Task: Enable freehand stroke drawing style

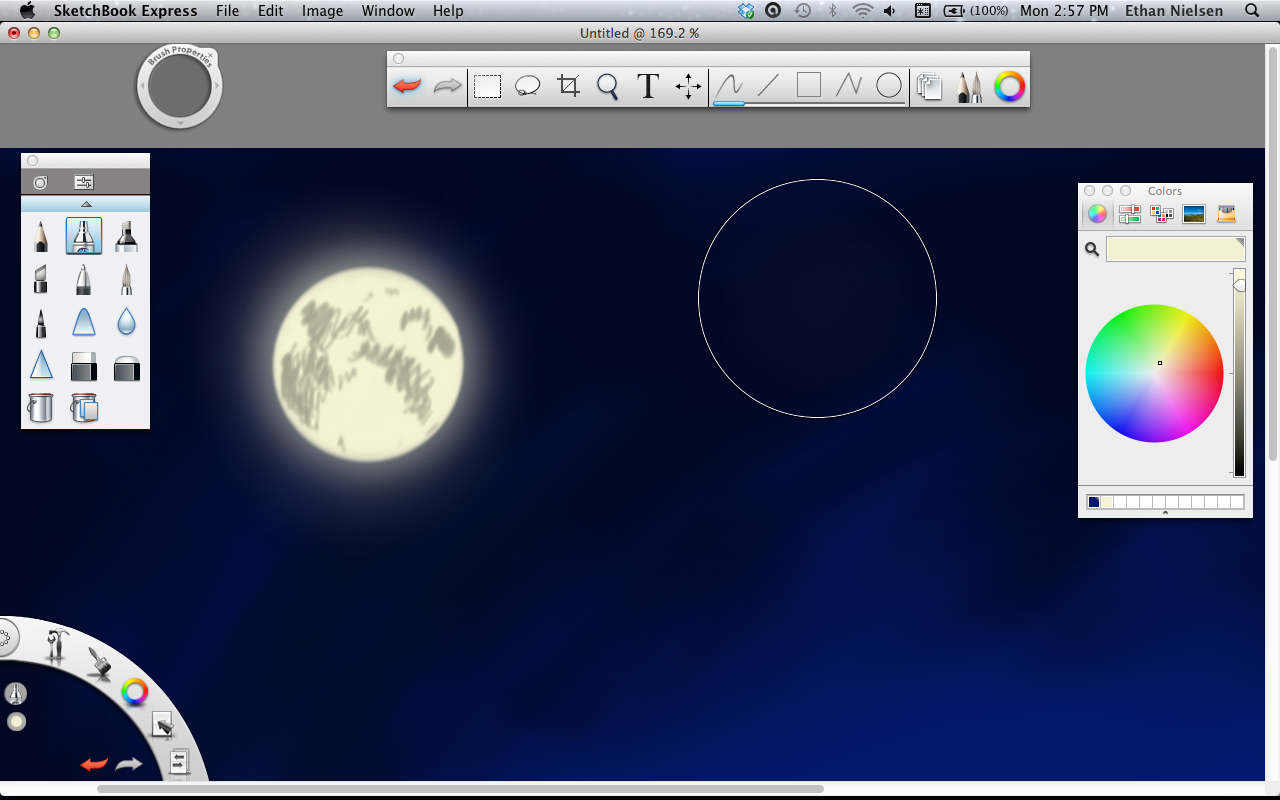Action: click(x=729, y=86)
